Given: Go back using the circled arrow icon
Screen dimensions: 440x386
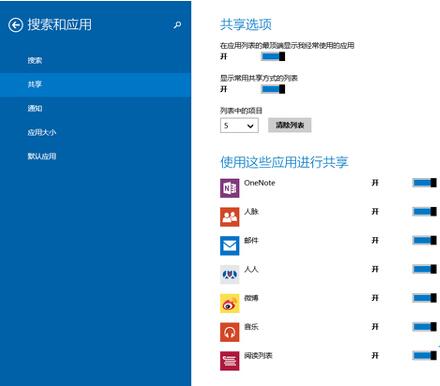Looking at the screenshot, I should [15, 25].
